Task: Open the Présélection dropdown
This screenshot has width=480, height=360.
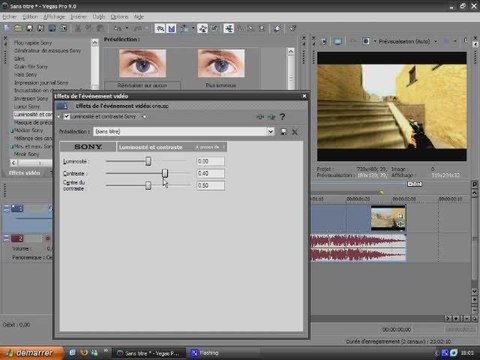Action: coord(271,131)
